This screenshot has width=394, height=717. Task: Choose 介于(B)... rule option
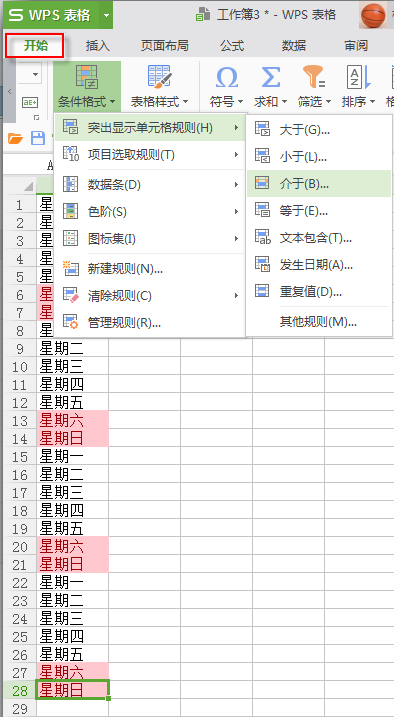319,184
